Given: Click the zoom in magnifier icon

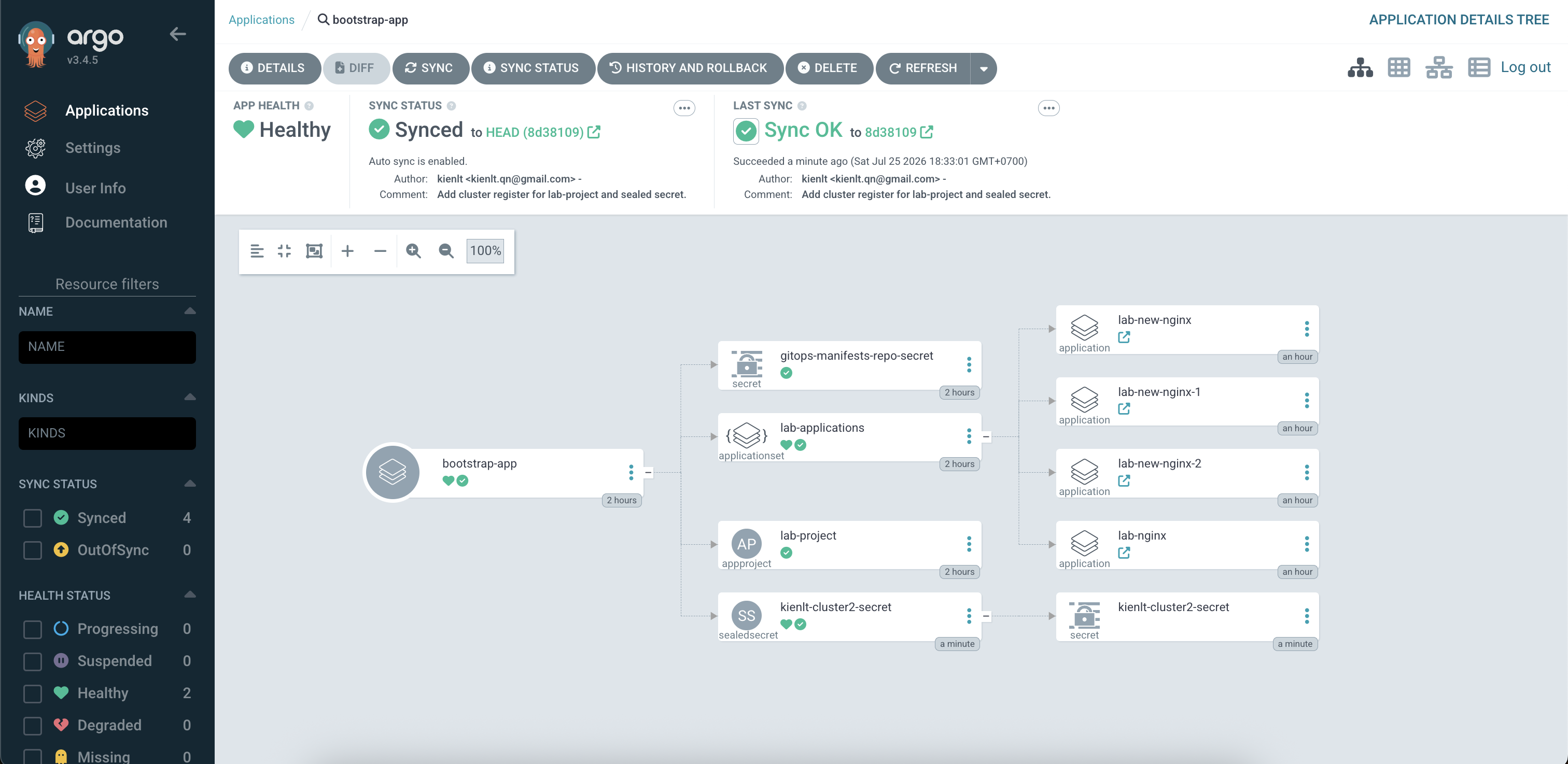Looking at the screenshot, I should point(413,251).
